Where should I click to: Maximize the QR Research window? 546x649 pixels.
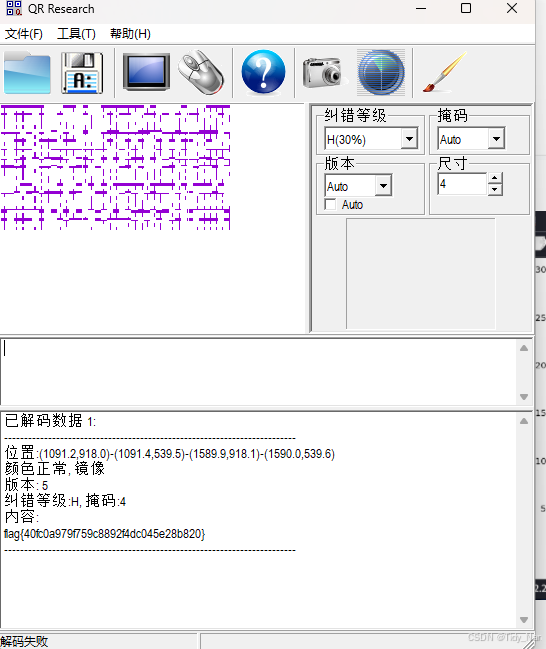466,8
